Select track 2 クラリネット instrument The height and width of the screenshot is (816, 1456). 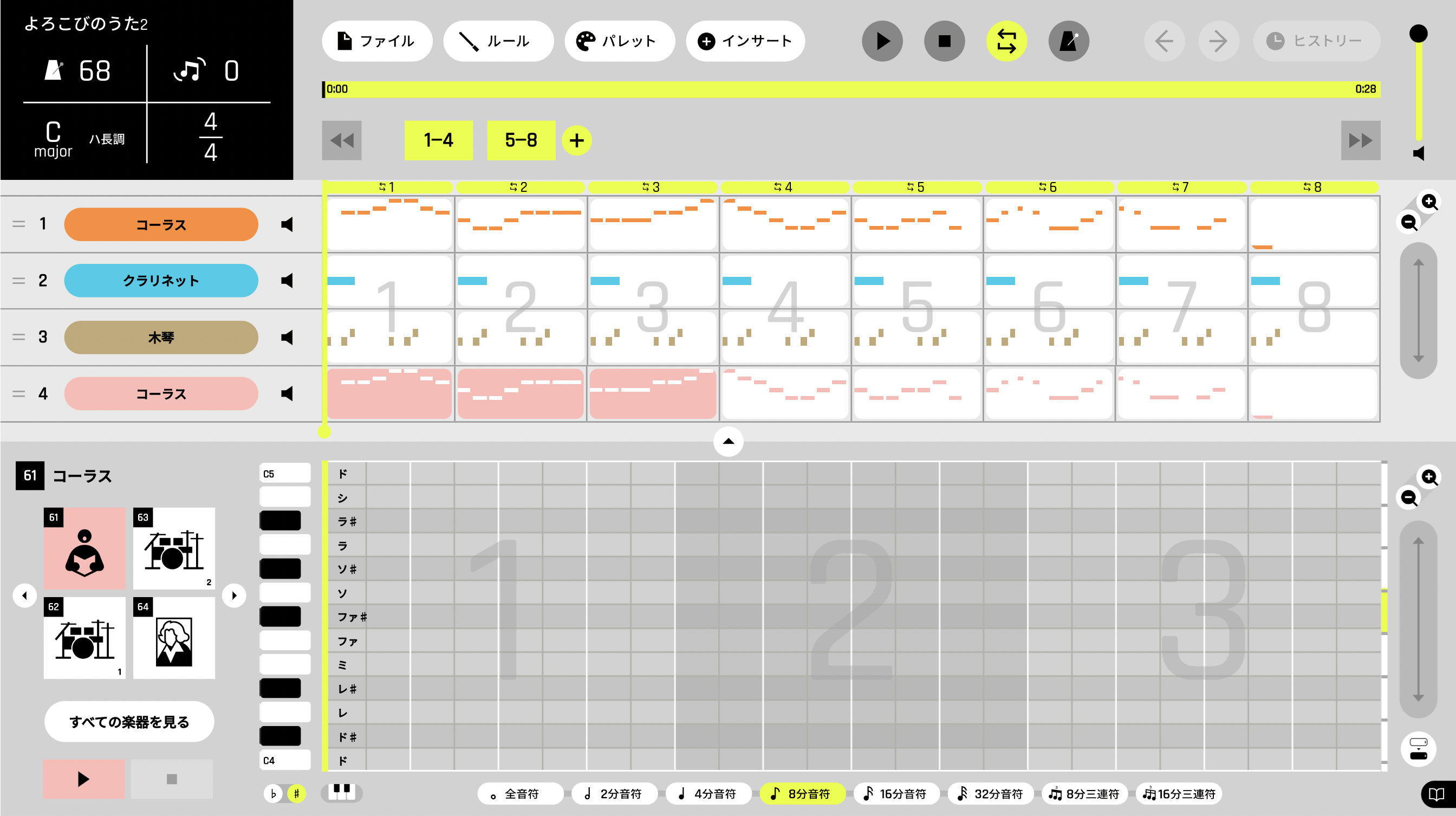coord(161,281)
